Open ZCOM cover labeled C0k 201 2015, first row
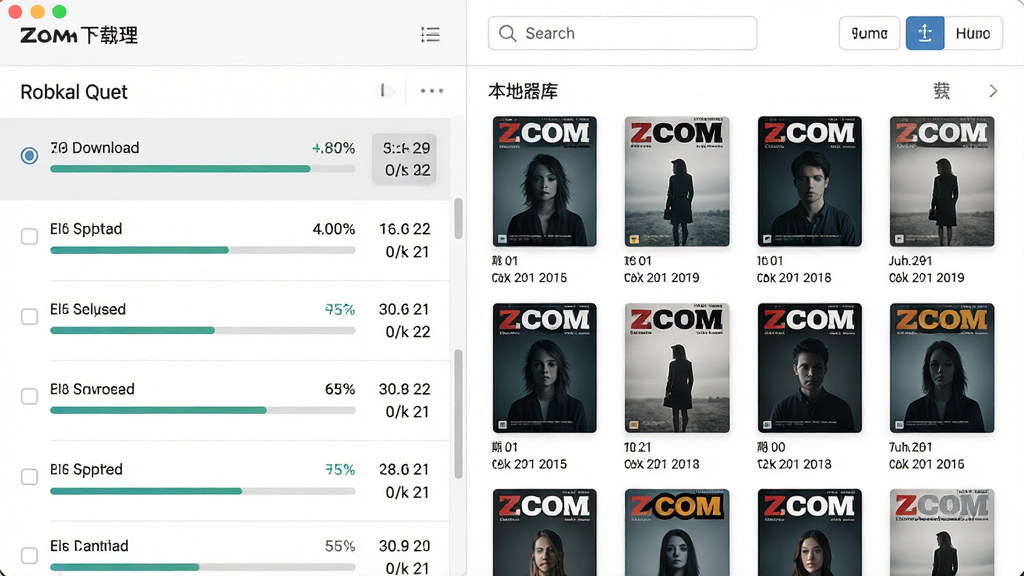This screenshot has width=1024, height=576. pyautogui.click(x=545, y=182)
